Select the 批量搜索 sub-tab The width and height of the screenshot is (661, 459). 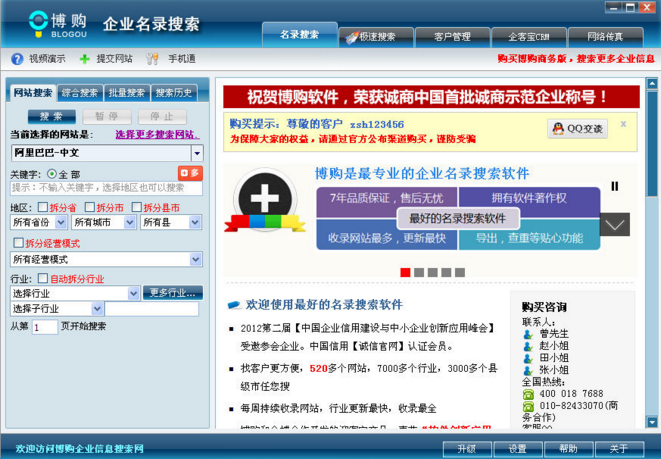click(x=126, y=93)
